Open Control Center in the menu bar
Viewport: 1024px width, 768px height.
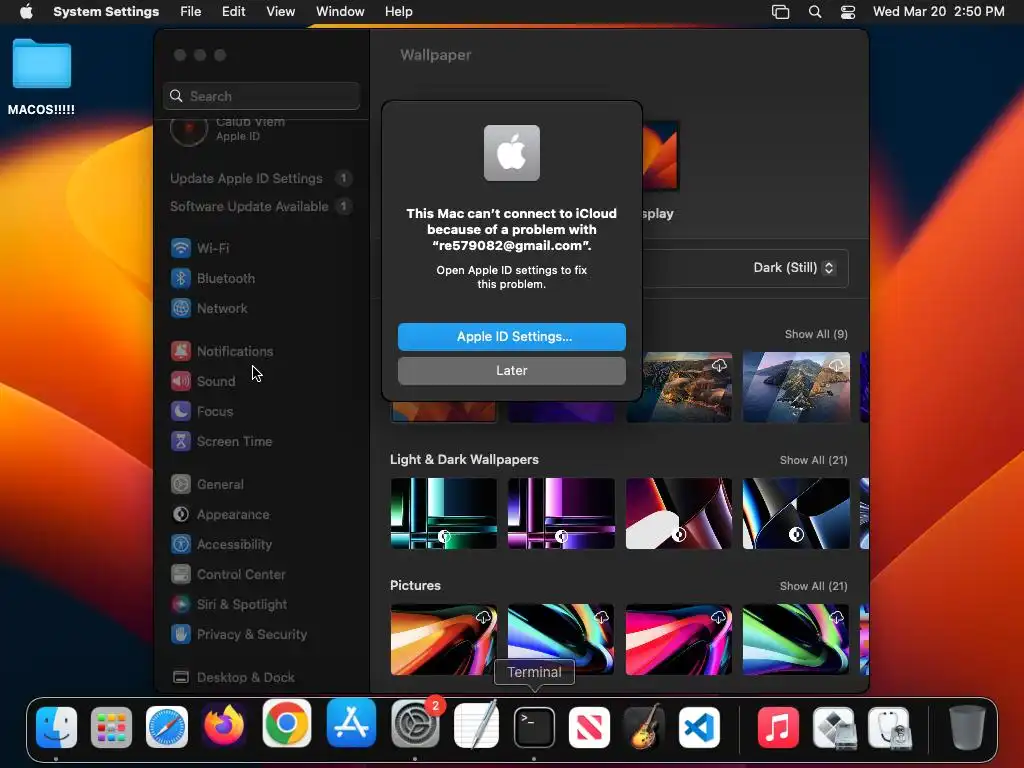pos(848,12)
